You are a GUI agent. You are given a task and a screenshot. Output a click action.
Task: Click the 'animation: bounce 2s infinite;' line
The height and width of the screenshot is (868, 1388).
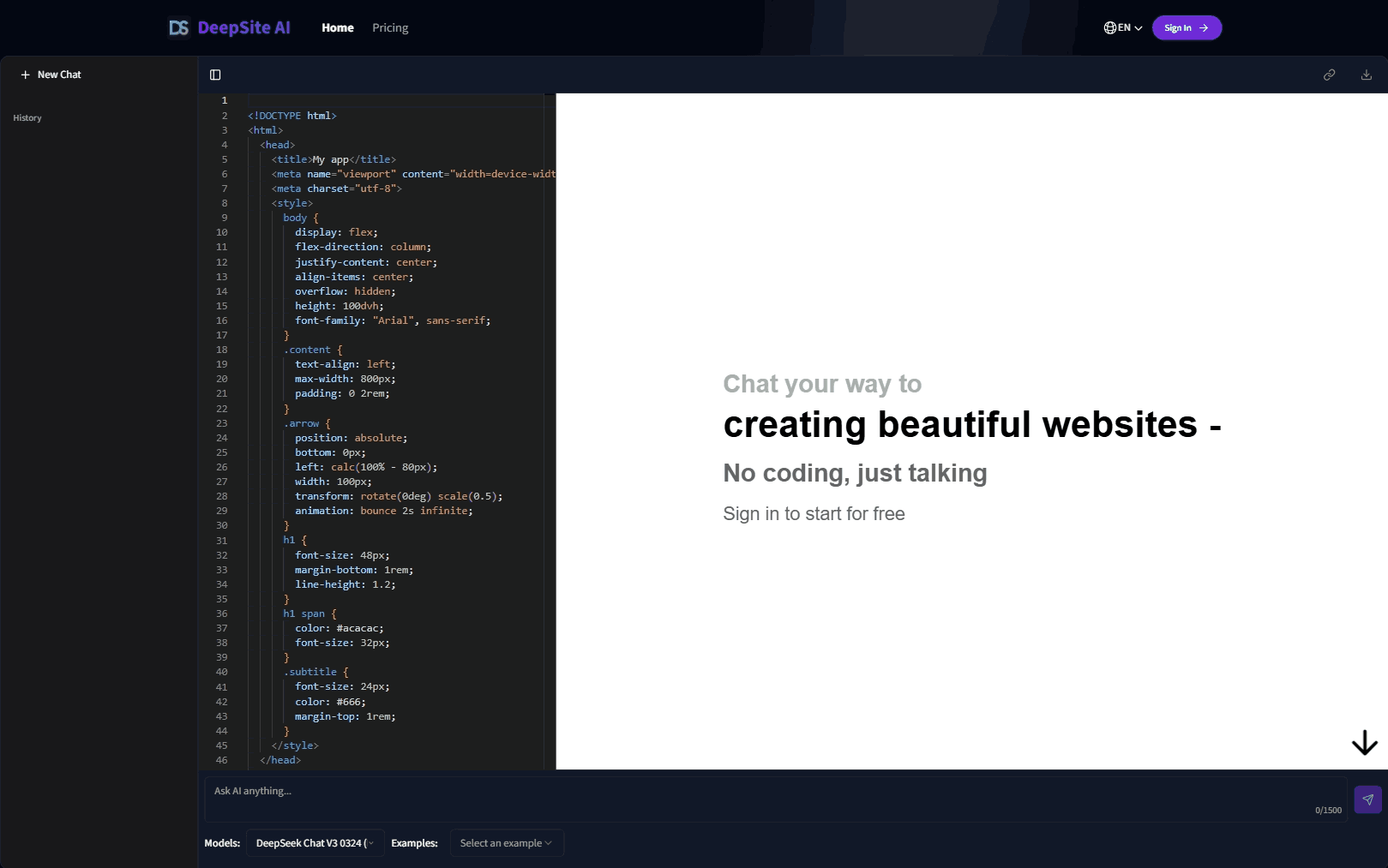coord(384,511)
